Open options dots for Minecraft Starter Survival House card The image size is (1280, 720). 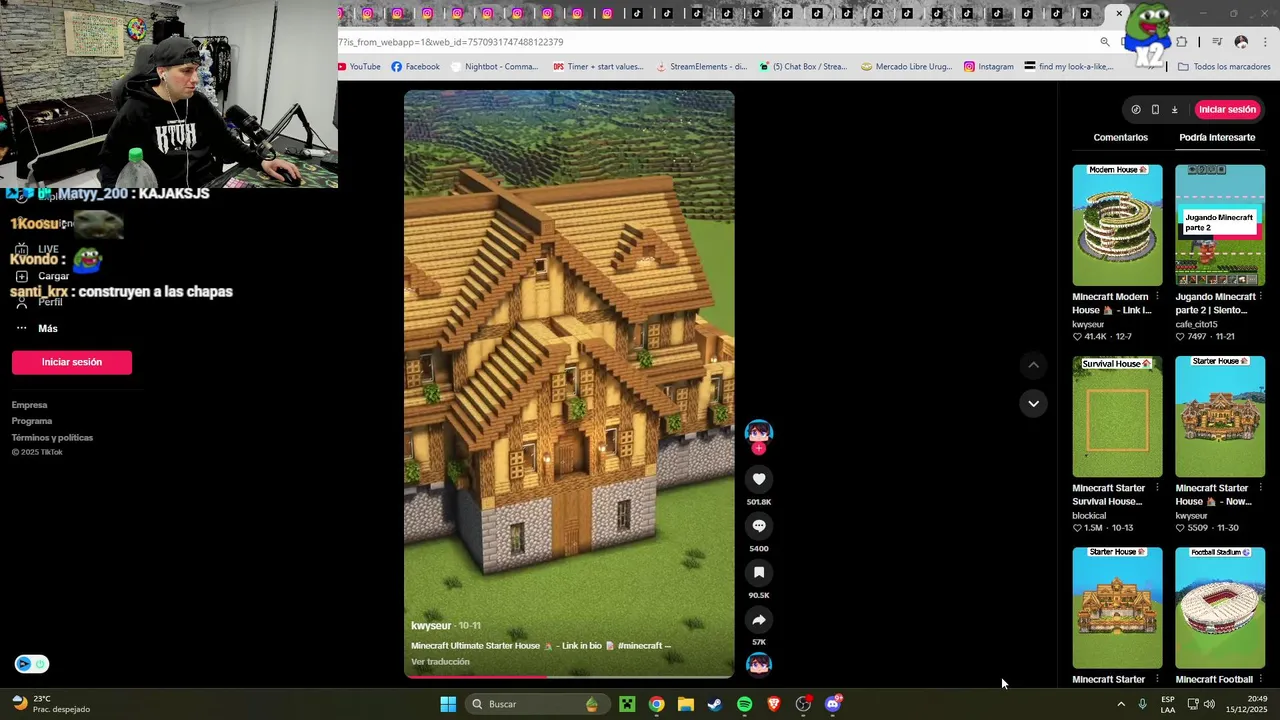(1158, 488)
